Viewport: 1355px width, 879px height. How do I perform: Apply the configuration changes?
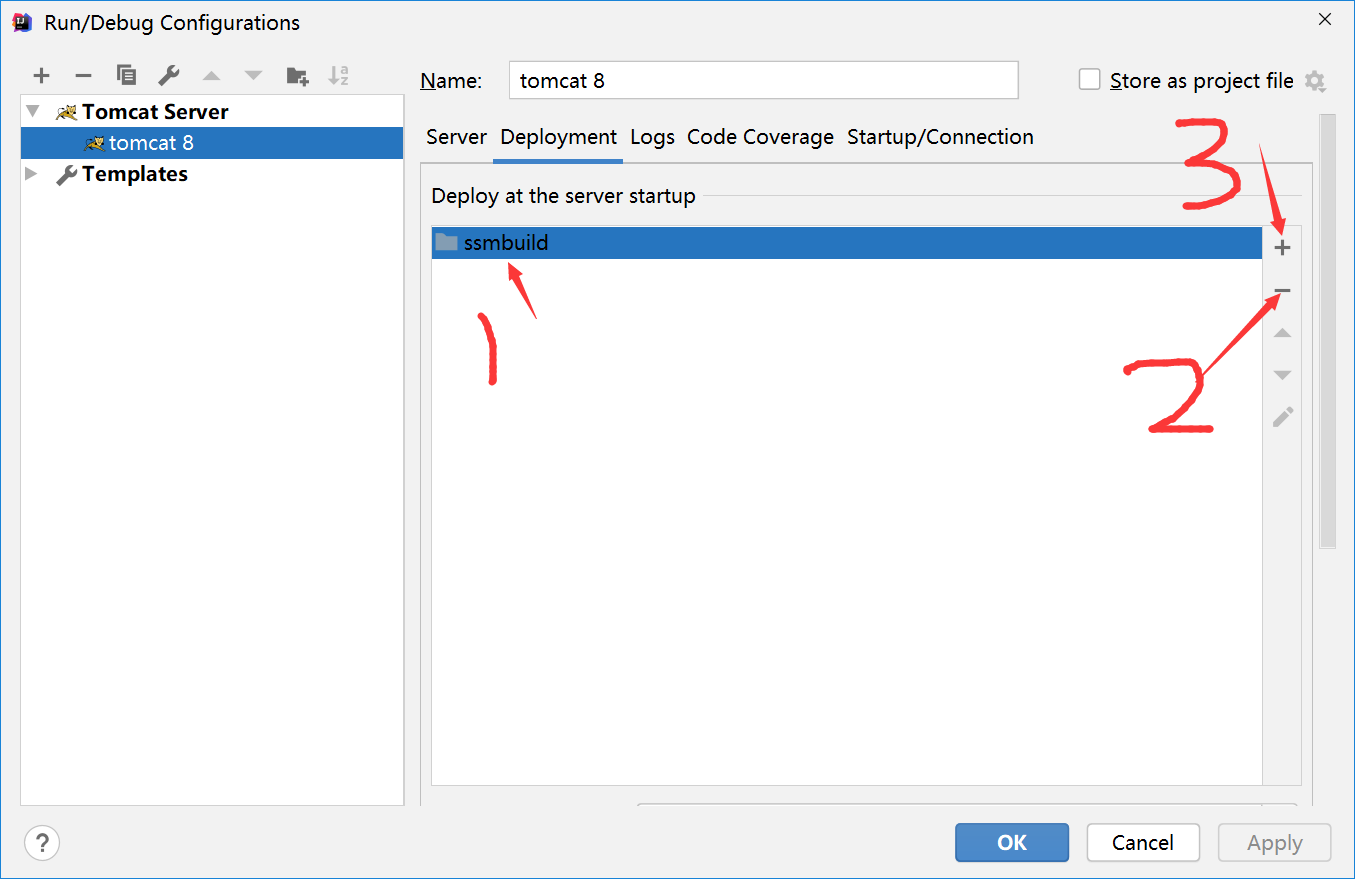(x=1274, y=843)
